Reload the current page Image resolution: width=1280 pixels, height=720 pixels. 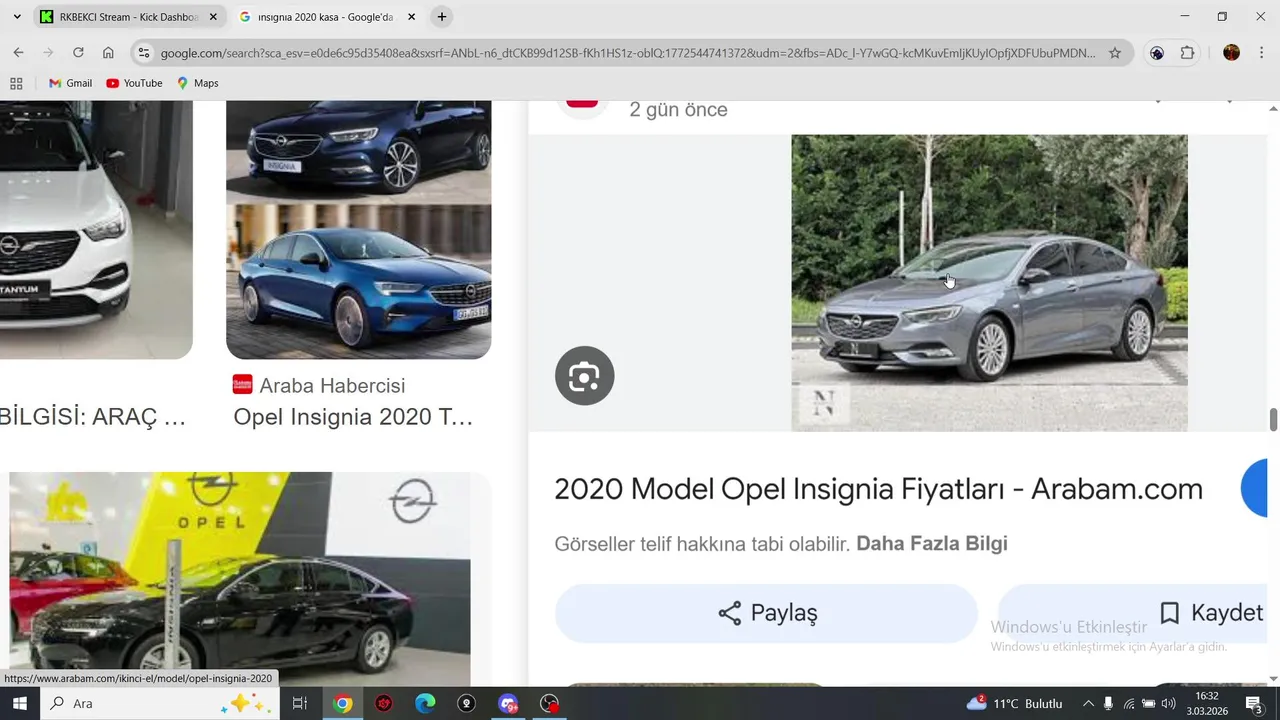point(78,53)
